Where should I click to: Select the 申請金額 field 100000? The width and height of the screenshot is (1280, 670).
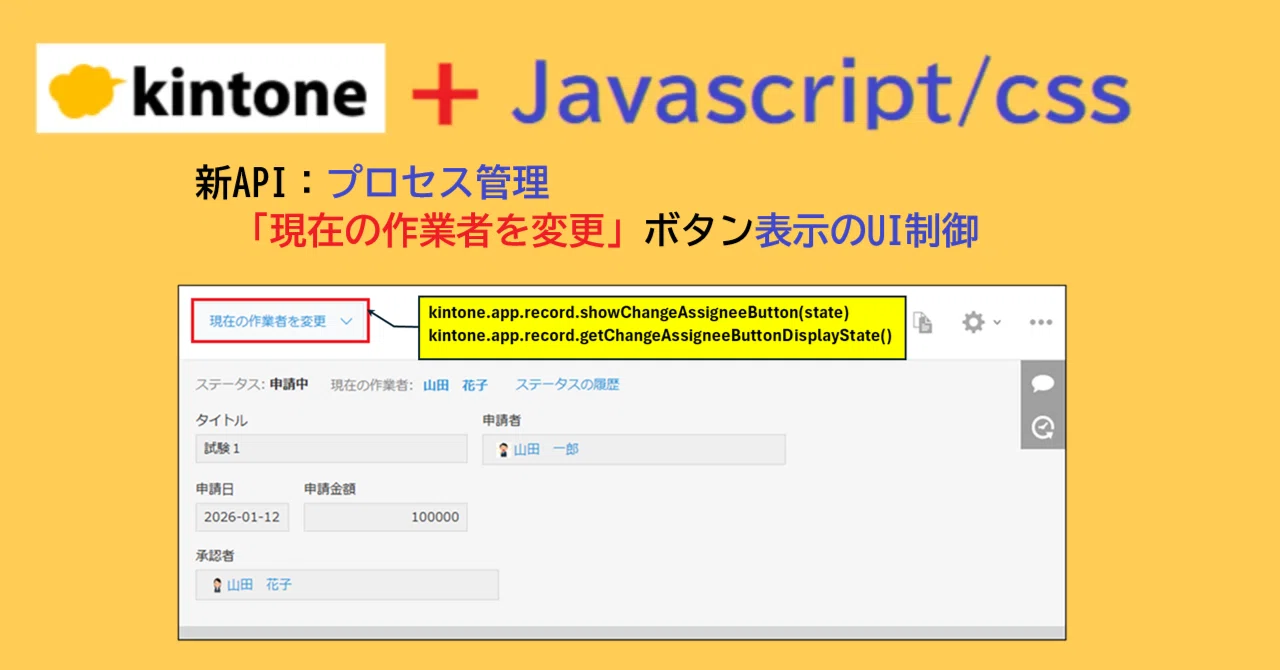(386, 517)
